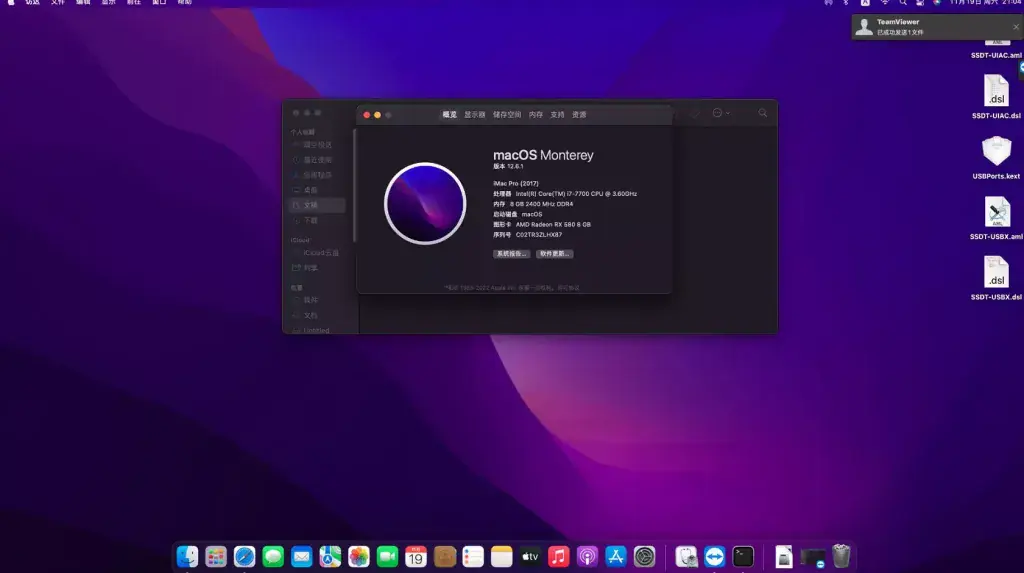Open the brown Contacts icon in dock
The height and width of the screenshot is (573, 1024).
[445, 557]
